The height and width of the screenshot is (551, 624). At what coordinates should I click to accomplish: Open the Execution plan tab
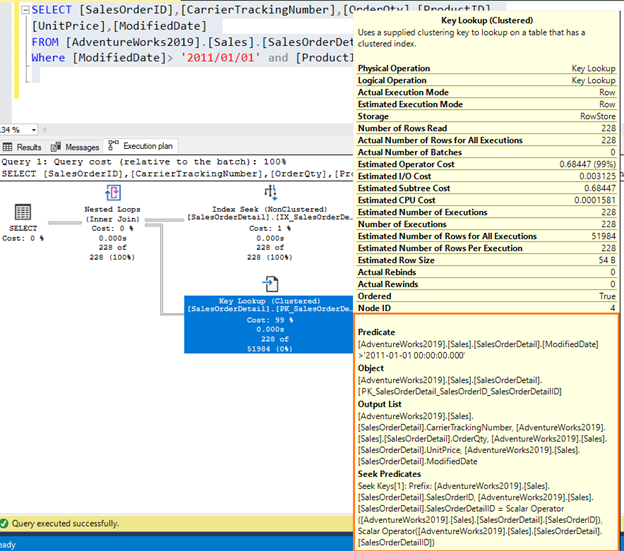(141, 146)
